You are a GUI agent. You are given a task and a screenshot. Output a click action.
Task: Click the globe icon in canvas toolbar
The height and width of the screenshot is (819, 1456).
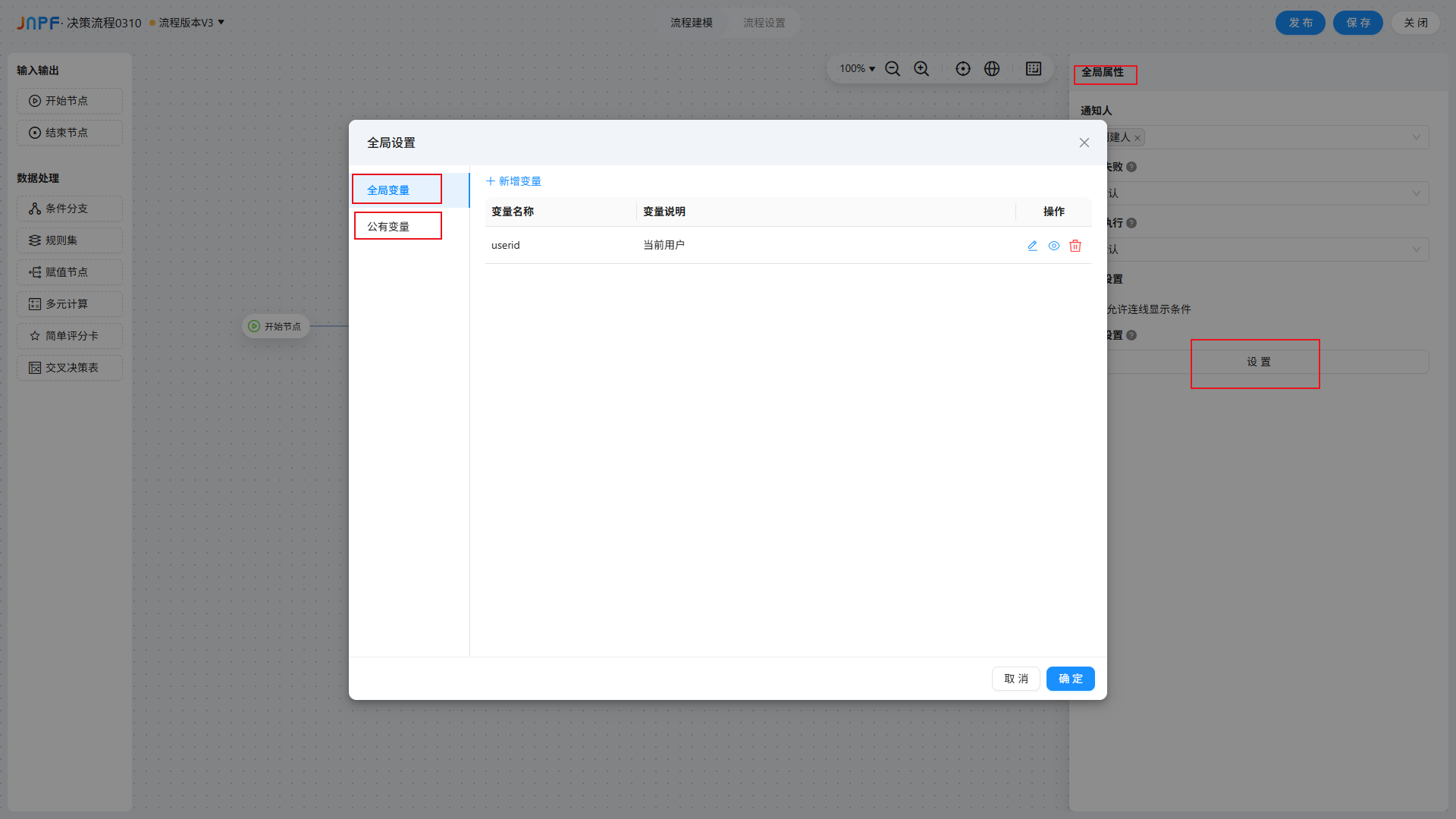(x=991, y=69)
